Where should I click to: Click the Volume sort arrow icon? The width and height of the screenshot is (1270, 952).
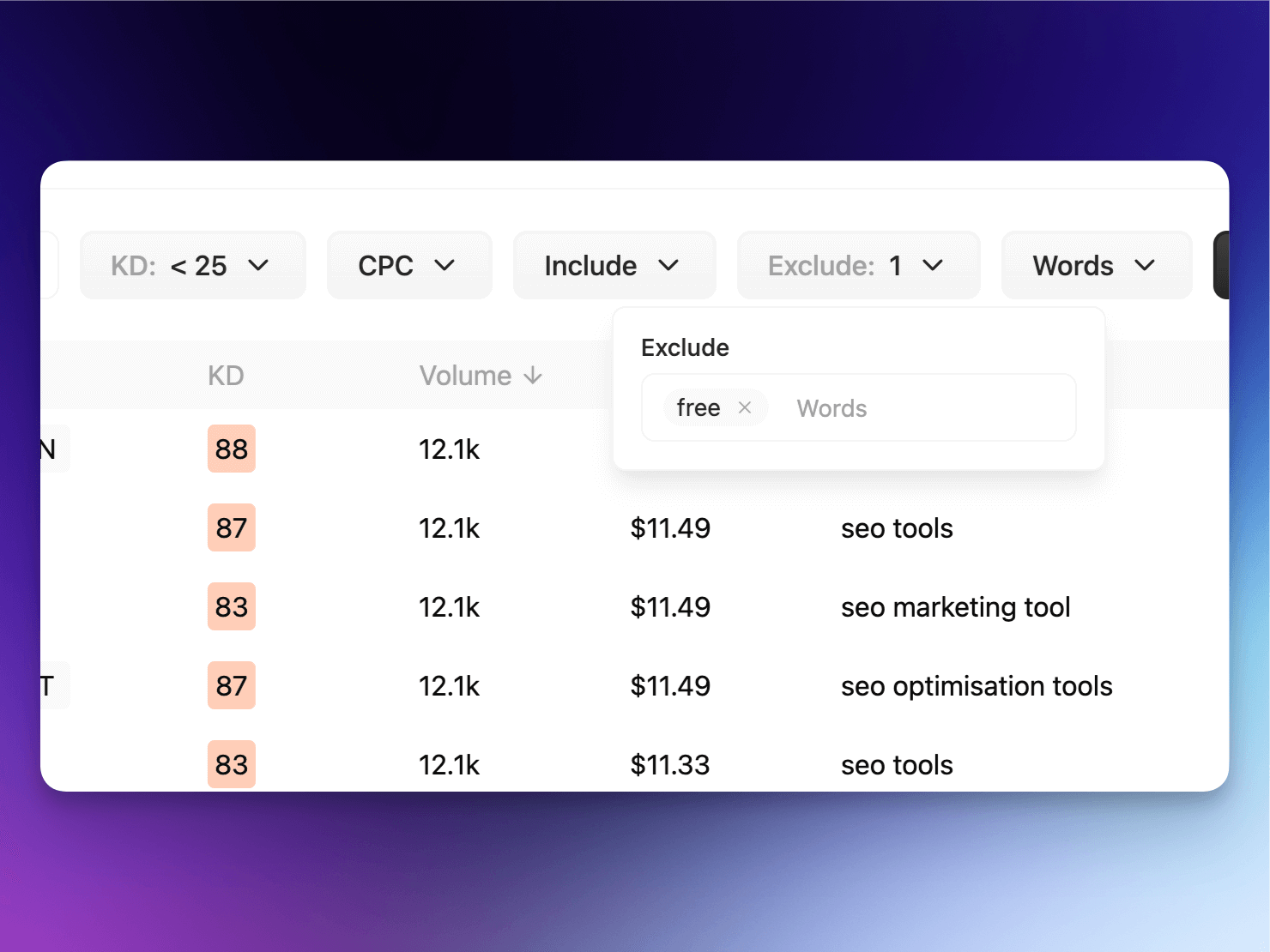533,376
